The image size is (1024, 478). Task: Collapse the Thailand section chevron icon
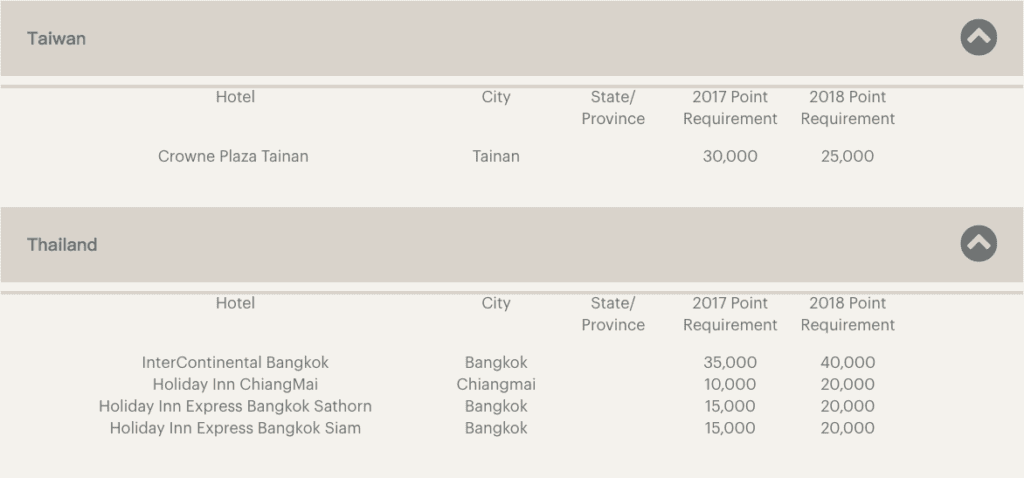978,244
